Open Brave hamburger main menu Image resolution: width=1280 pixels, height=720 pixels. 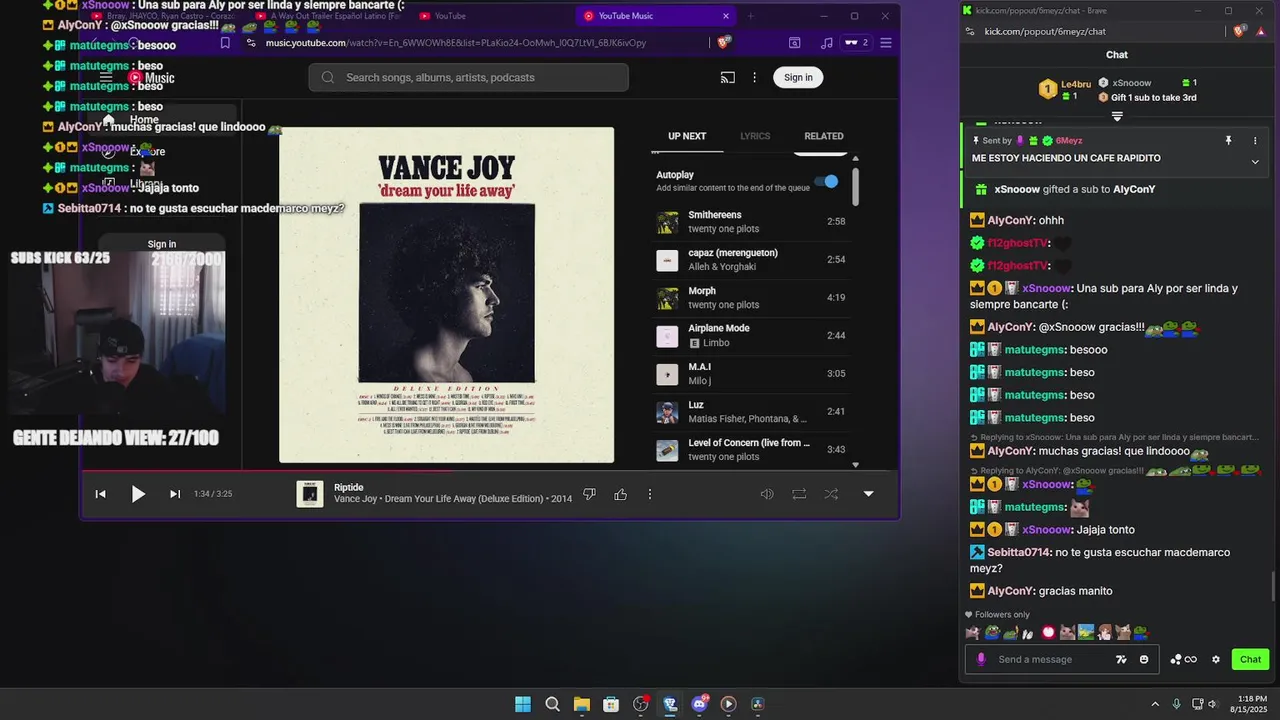pyautogui.click(x=886, y=43)
